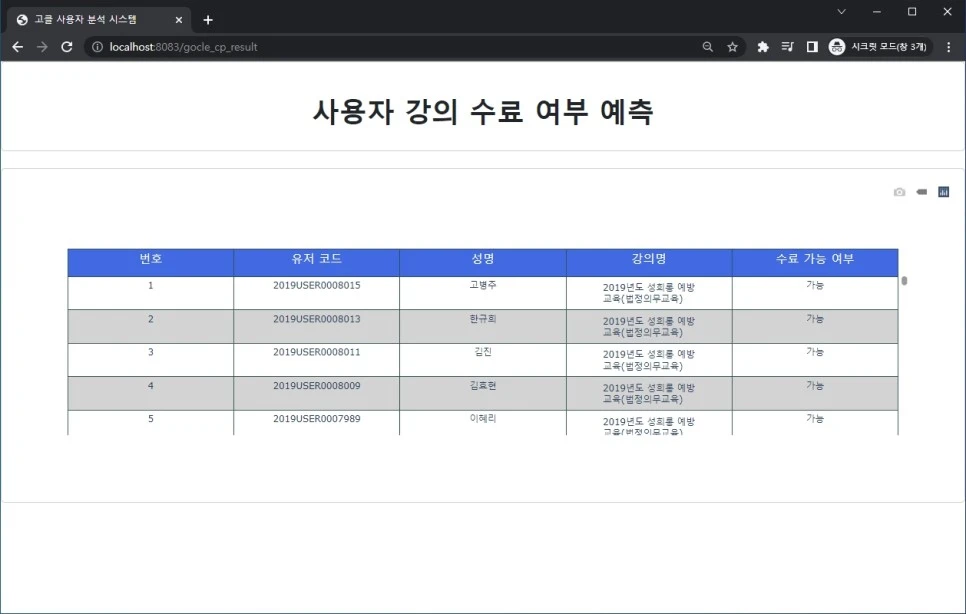The width and height of the screenshot is (966, 614).
Task: Click the name cell for 2019USER0008011
Action: (483, 360)
